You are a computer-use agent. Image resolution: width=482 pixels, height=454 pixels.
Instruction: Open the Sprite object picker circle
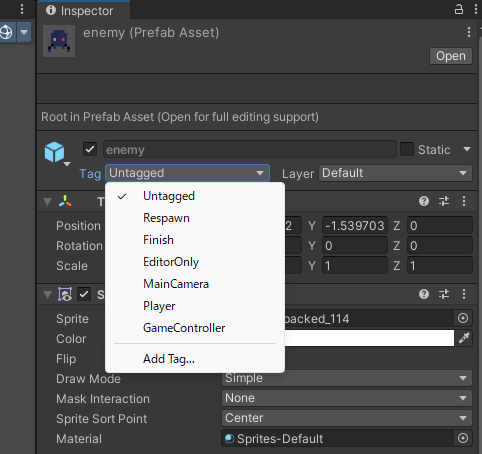(x=463, y=318)
